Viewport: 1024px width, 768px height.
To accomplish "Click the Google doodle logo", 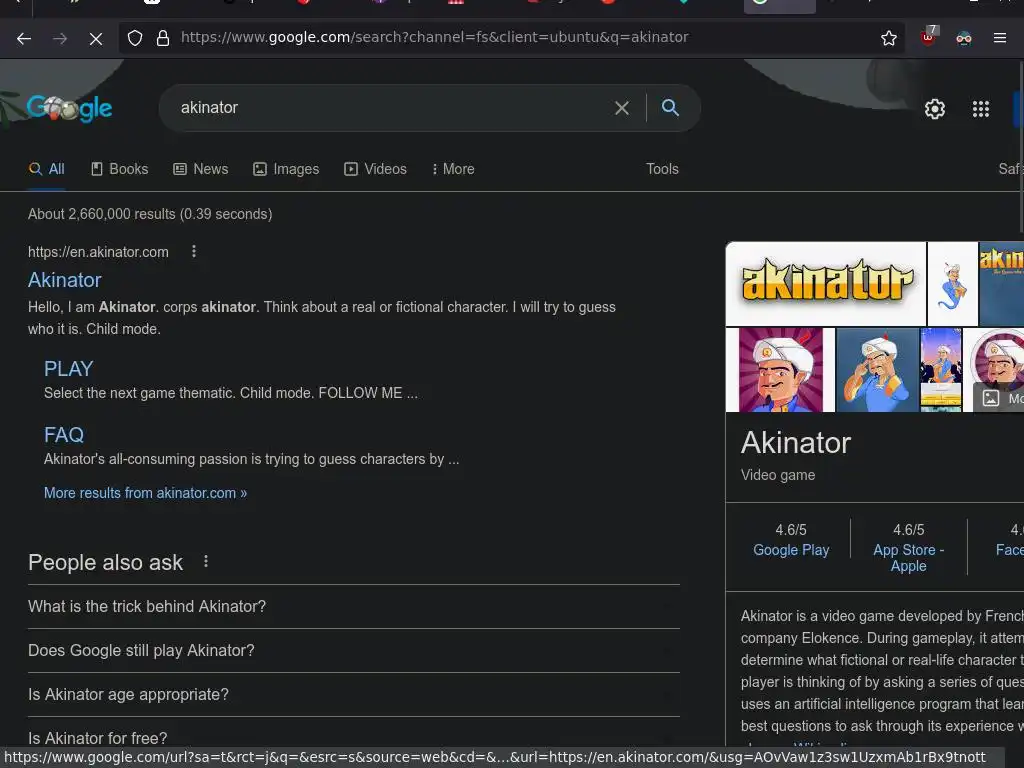I will point(69,108).
